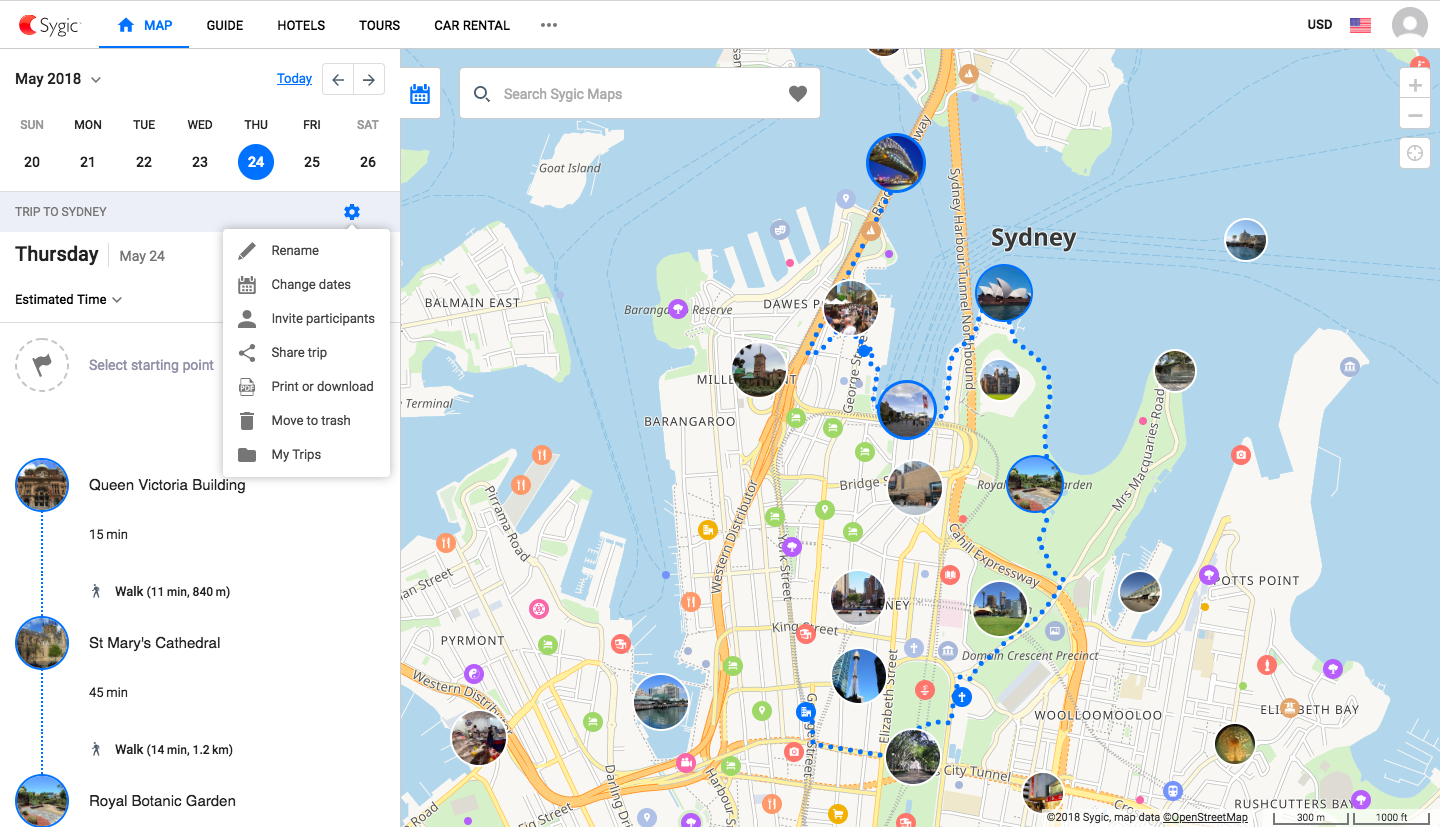
Task: Open the Royal Botanic Garden itinerary entry
Action: pyautogui.click(x=162, y=801)
